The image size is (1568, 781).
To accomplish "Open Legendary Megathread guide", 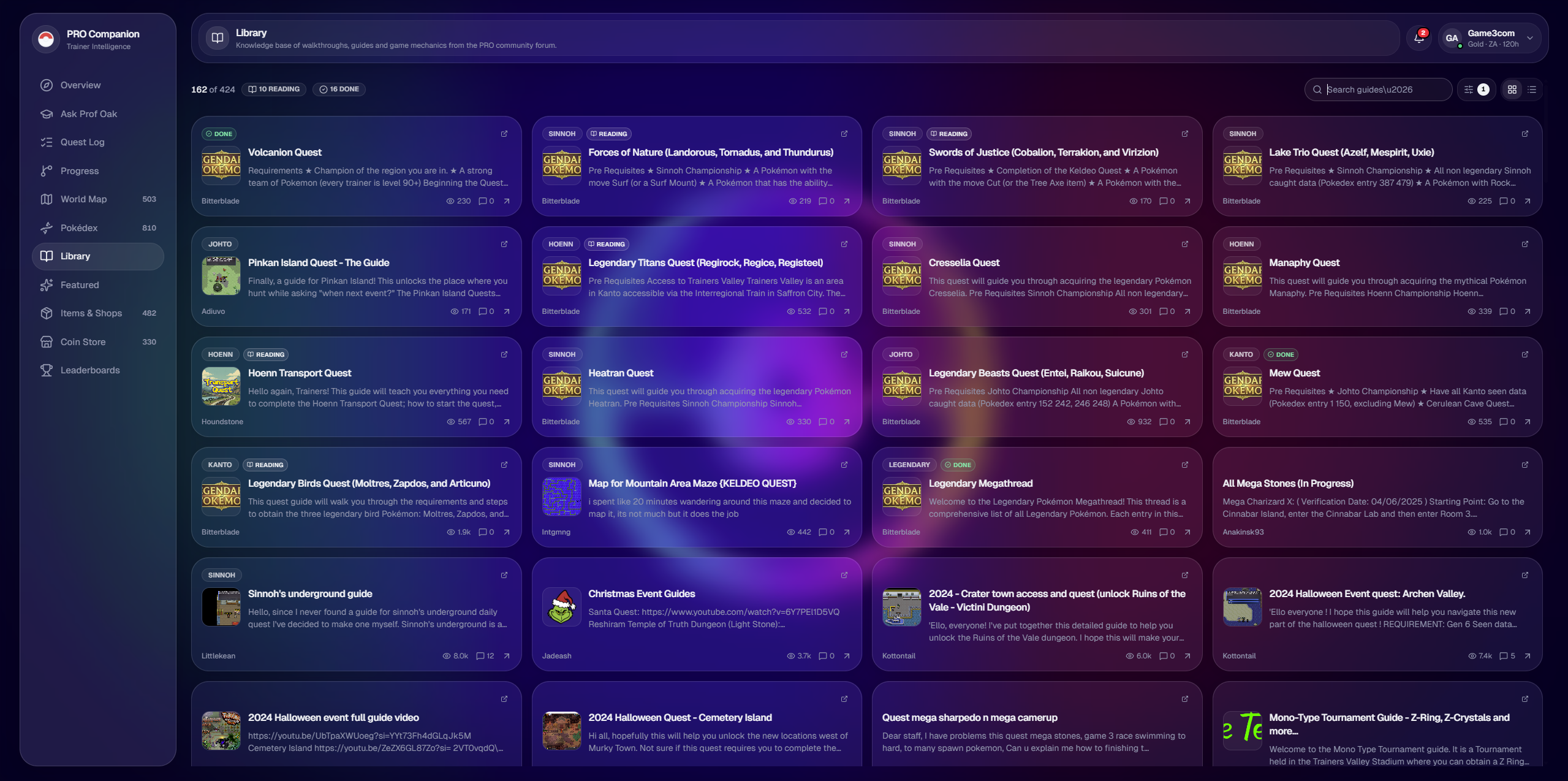I will [x=980, y=484].
